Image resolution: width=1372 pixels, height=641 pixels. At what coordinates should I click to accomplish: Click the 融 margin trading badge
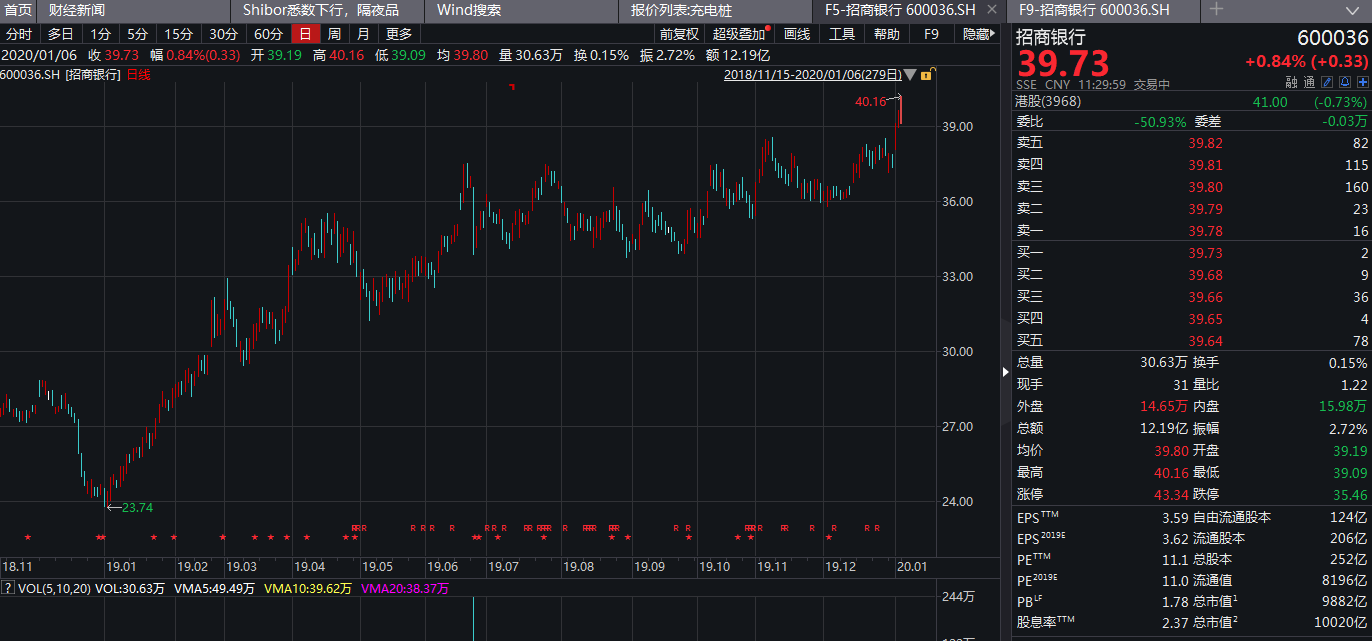coord(1291,84)
